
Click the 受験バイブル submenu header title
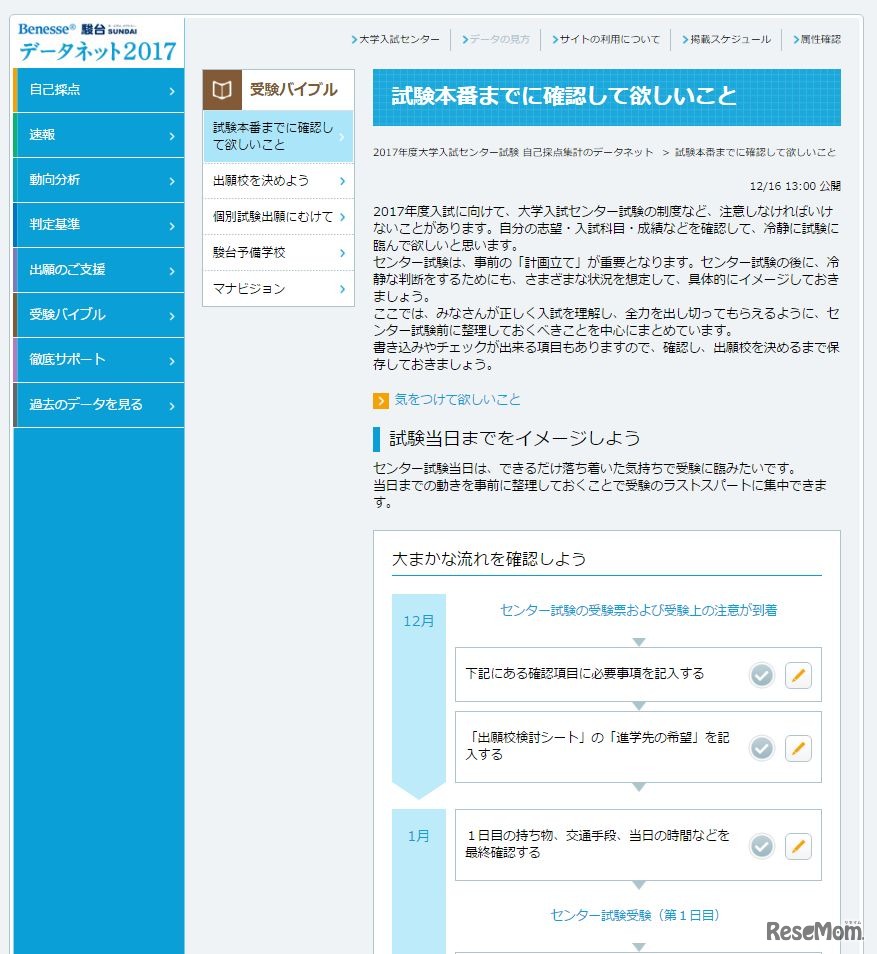(293, 90)
